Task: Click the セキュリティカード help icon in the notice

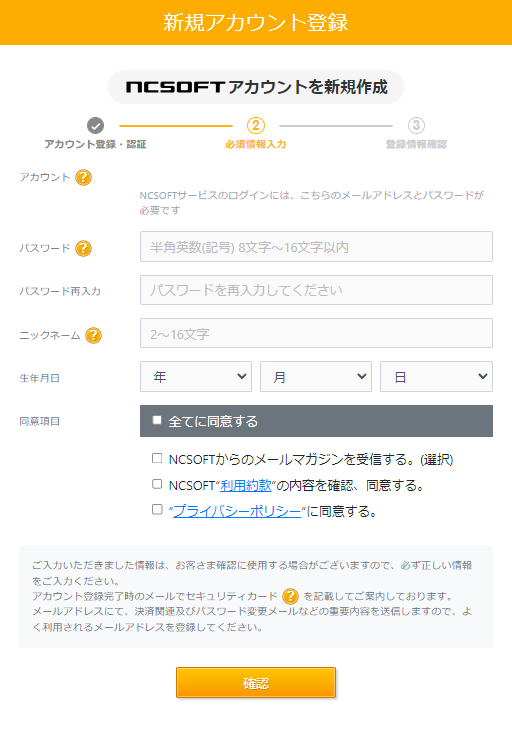Action: click(x=290, y=596)
